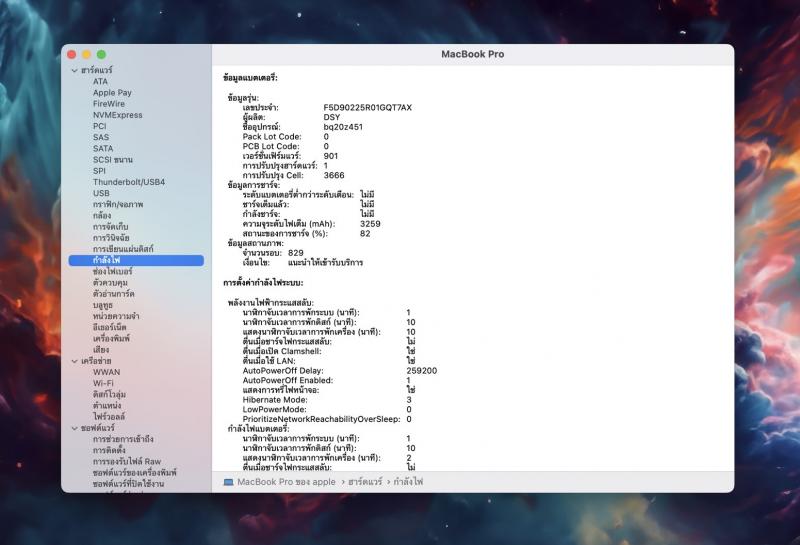Viewport: 800px width, 545px height.
Task: Open the FireWire hardware entry
Action: pos(109,104)
